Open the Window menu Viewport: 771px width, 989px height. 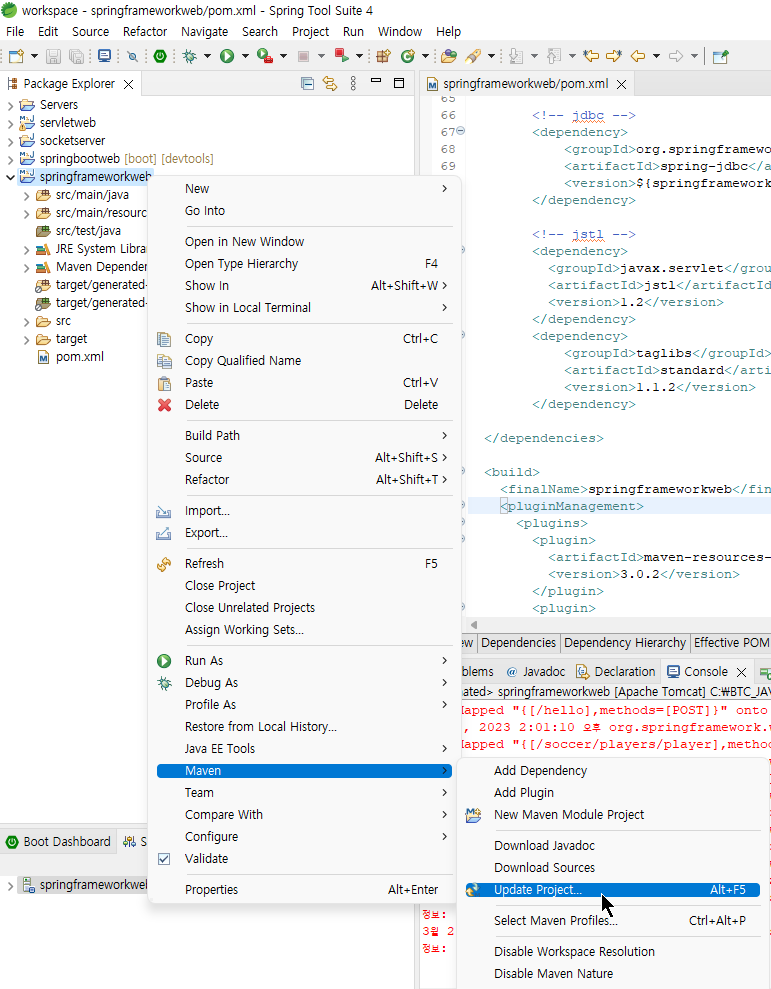[x=400, y=32]
